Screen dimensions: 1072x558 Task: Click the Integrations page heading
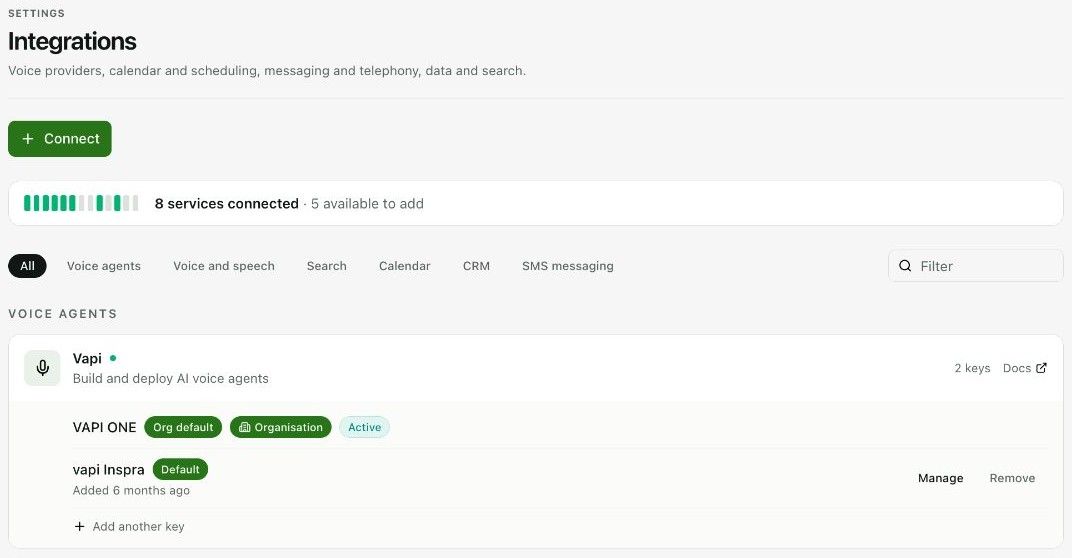pyautogui.click(x=72, y=42)
